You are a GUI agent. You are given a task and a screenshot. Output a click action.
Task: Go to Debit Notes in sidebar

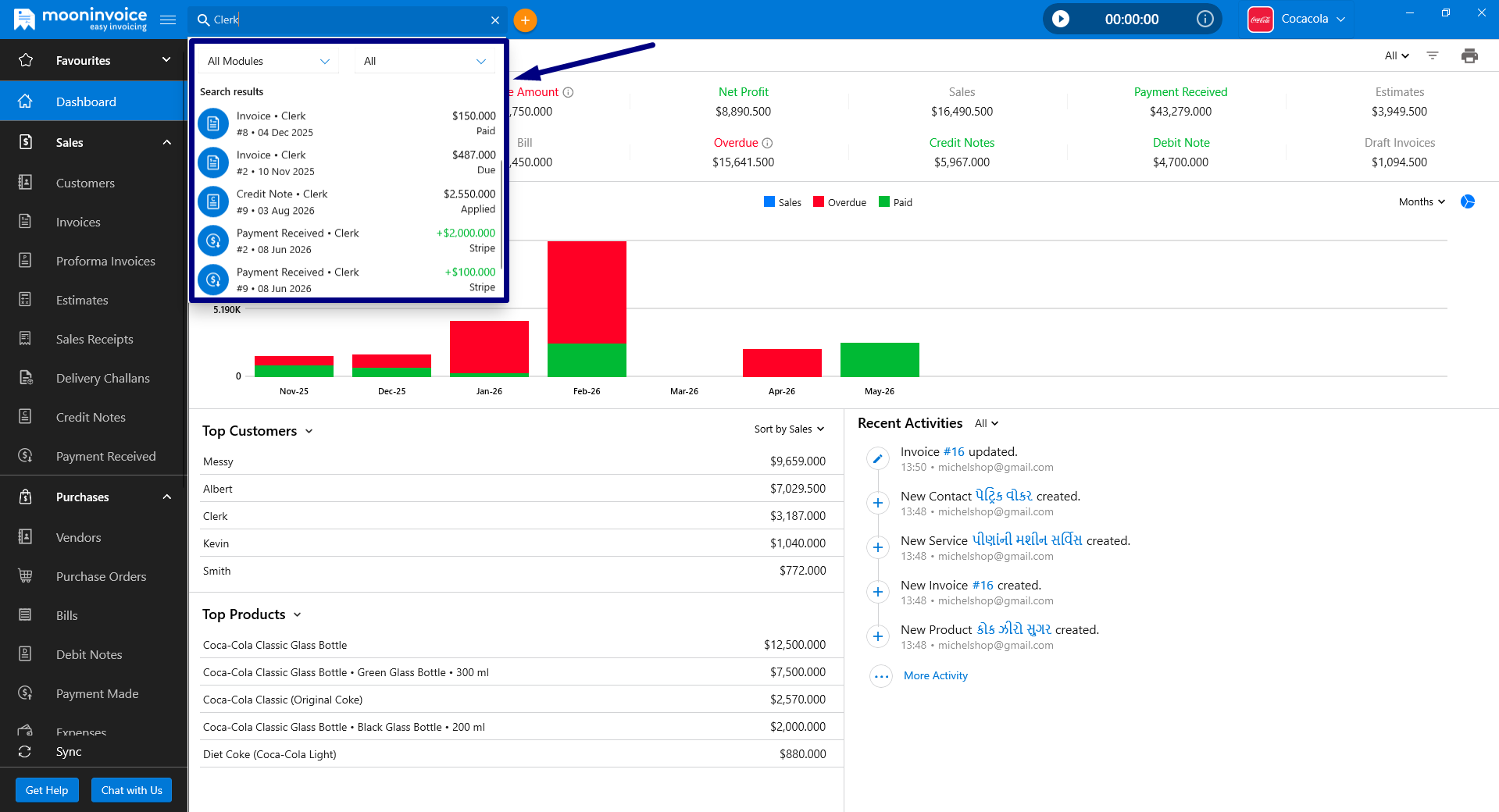pyautogui.click(x=89, y=654)
